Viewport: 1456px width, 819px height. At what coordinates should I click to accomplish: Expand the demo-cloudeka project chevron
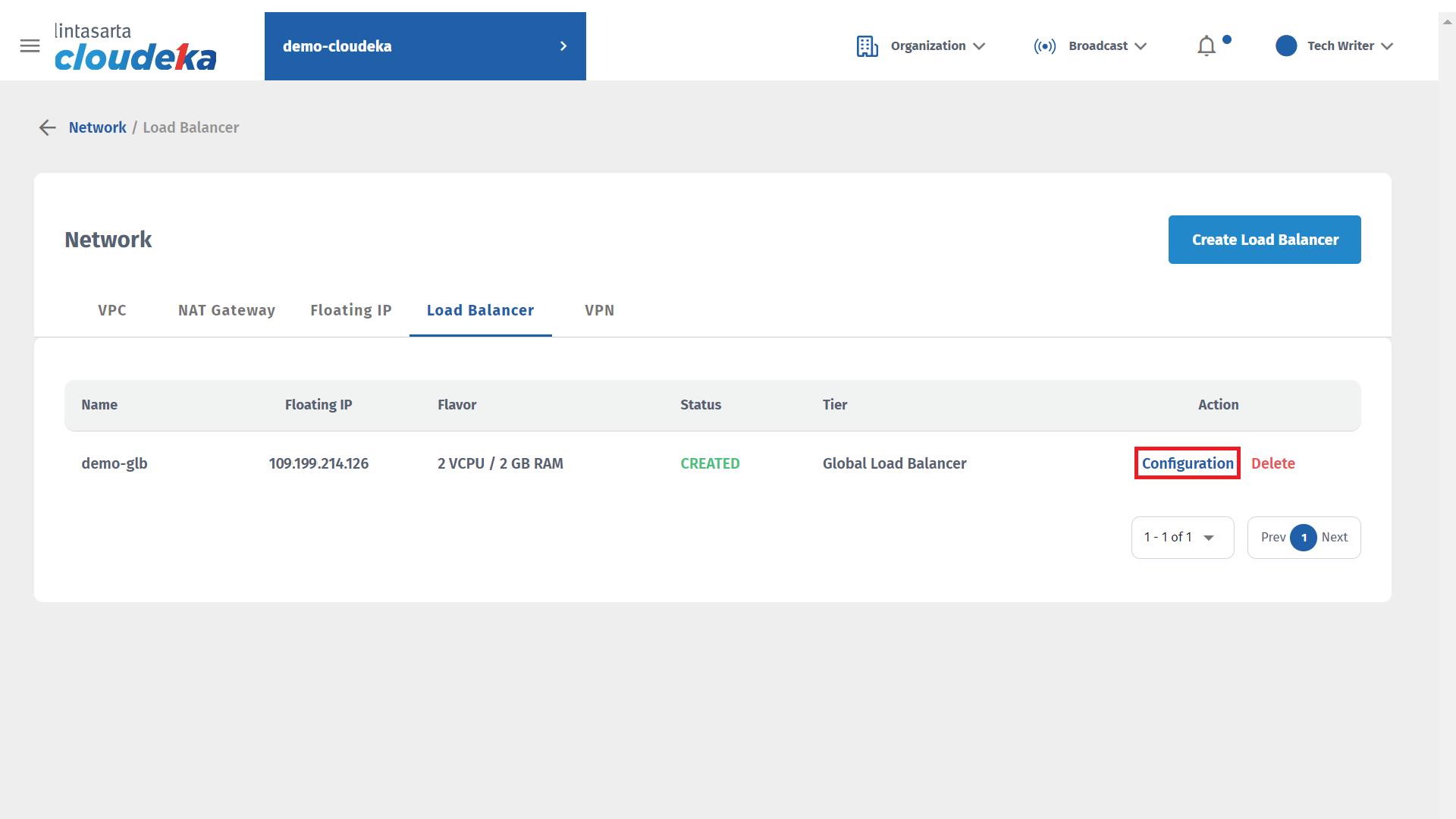point(563,46)
